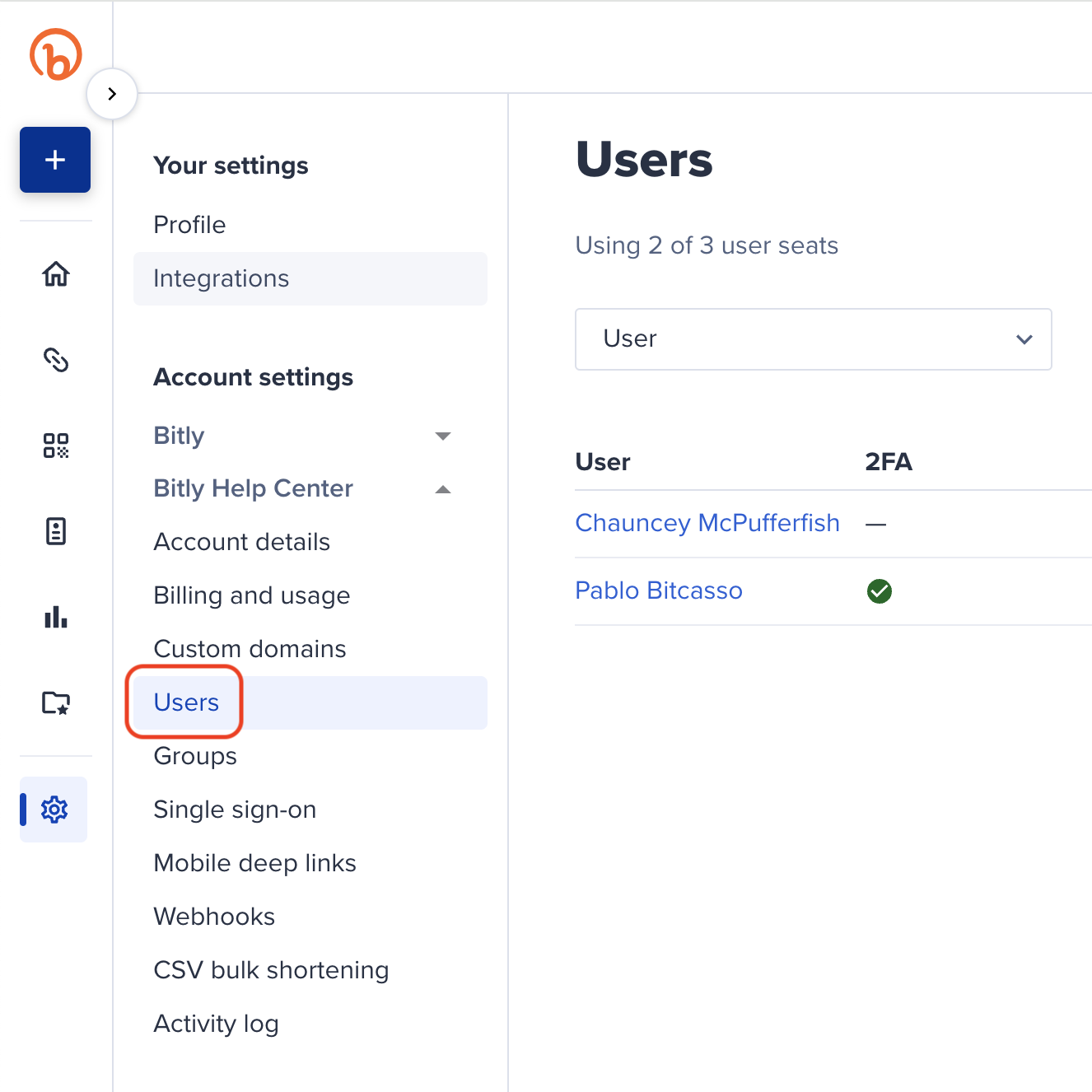Open CSV bulk shortening
Image resolution: width=1092 pixels, height=1092 pixels.
point(271,970)
